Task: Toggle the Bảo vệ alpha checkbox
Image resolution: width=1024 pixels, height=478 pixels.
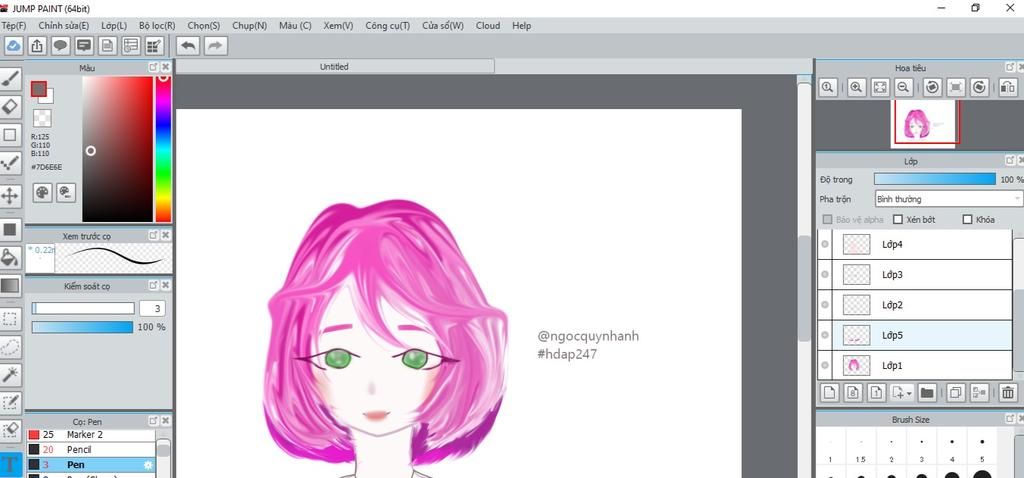Action: click(x=828, y=219)
